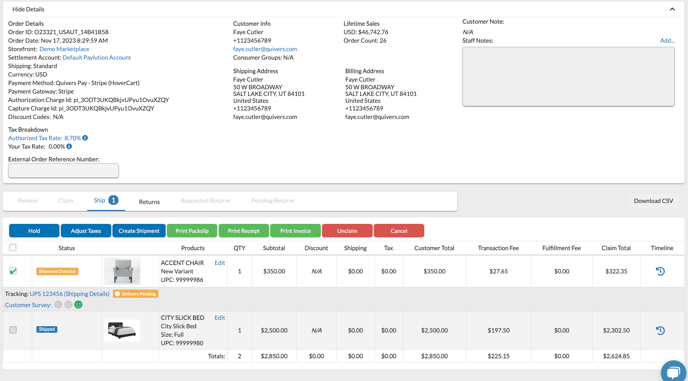Click the Order ID O23321_USAUT_14B41B58 text
The image size is (688, 381).
[x=58, y=32]
